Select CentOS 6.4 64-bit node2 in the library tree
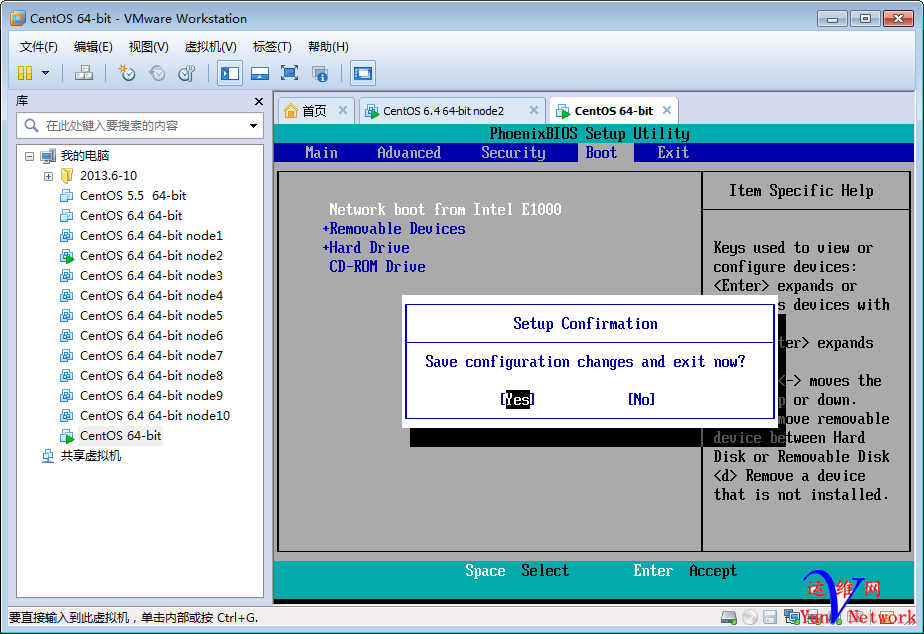Viewport: 924px width, 634px height. tap(151, 256)
